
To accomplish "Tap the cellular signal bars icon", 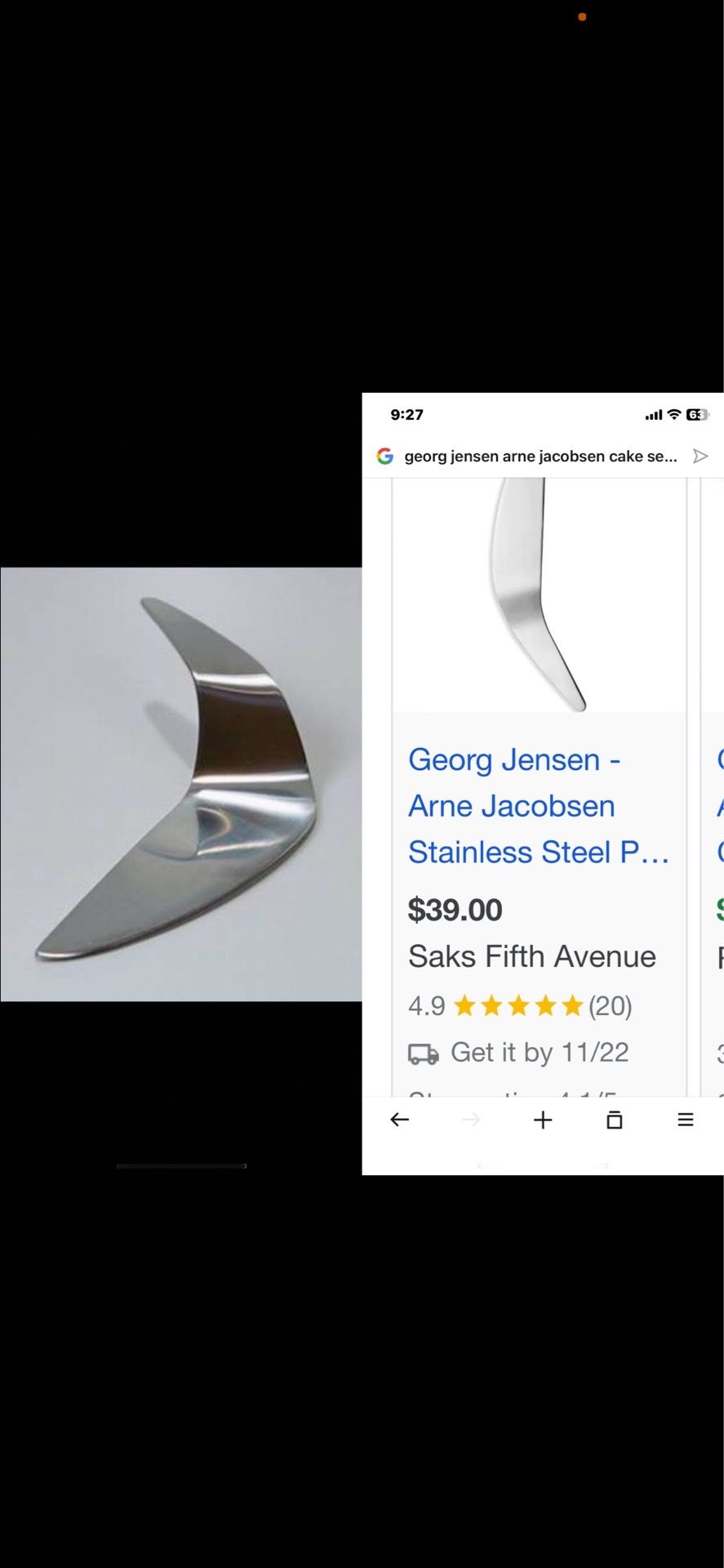I will pos(654,415).
